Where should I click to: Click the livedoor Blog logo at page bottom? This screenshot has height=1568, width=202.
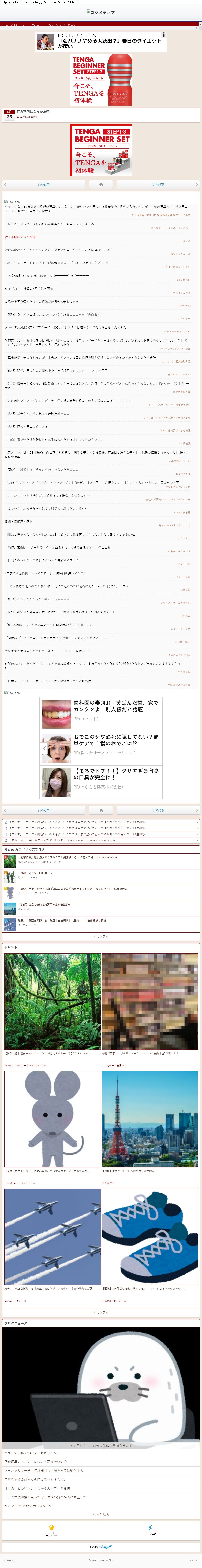tap(101, 1547)
